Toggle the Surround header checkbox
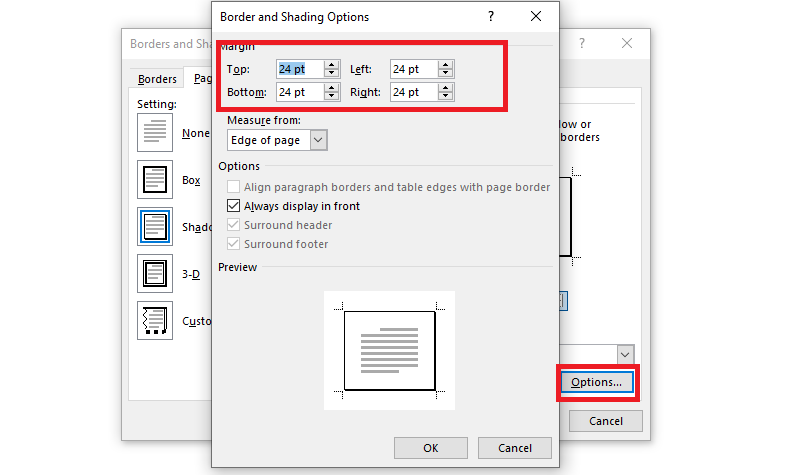 coord(234,225)
